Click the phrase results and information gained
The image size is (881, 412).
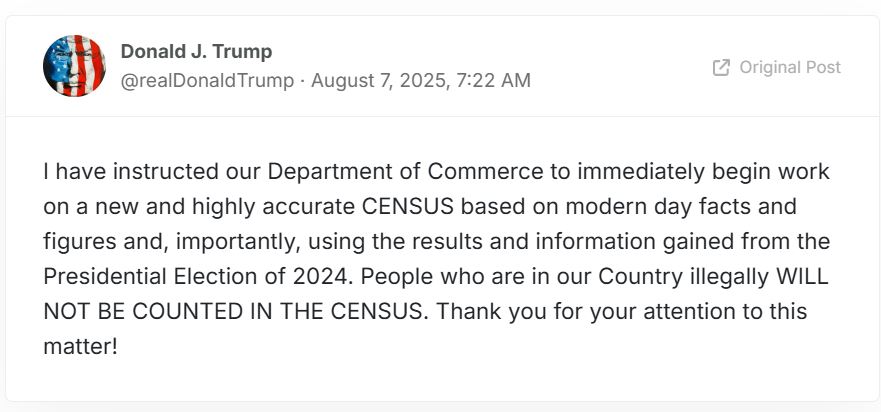[x=576, y=242]
